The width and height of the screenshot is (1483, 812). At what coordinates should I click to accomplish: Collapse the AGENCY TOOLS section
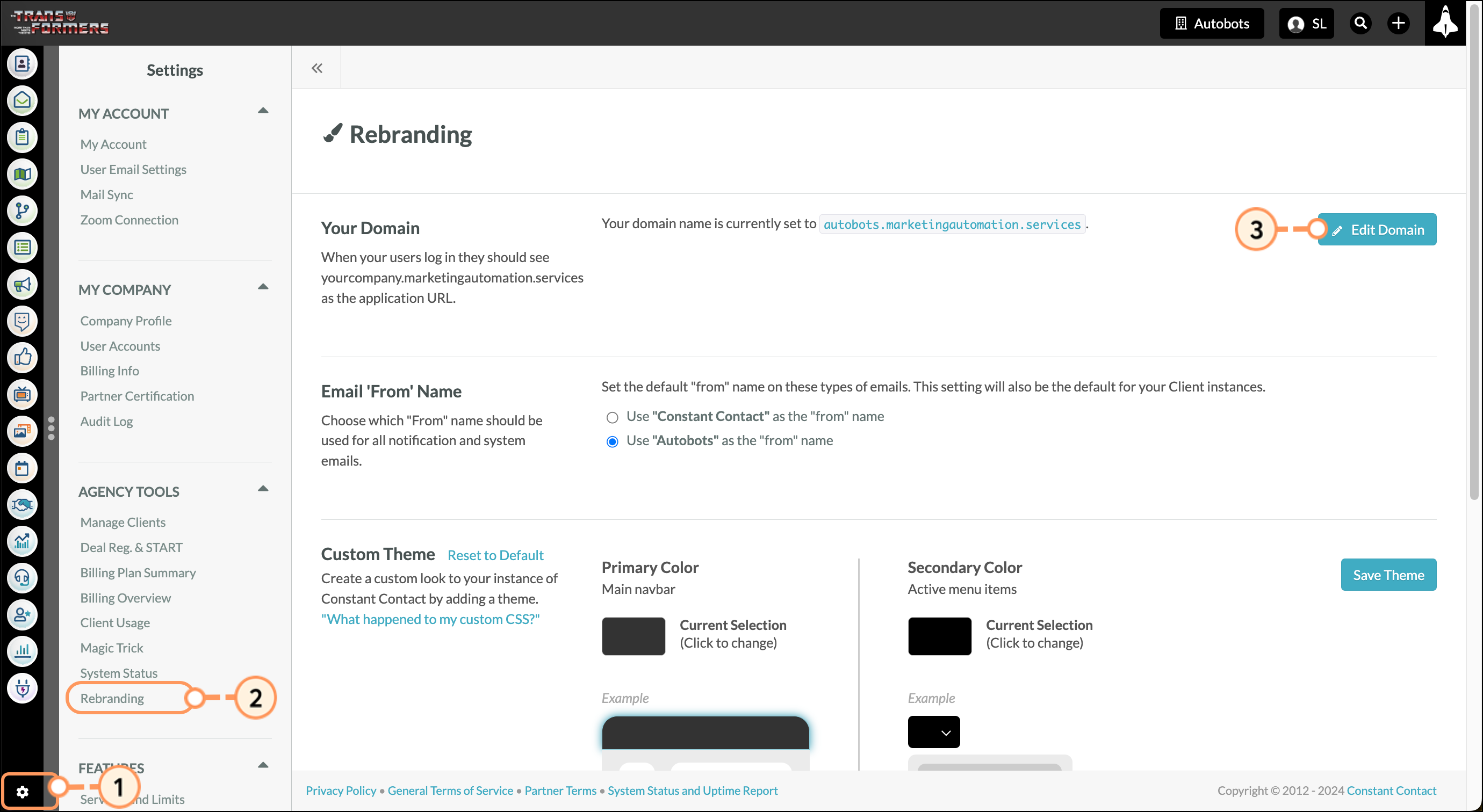[263, 489]
